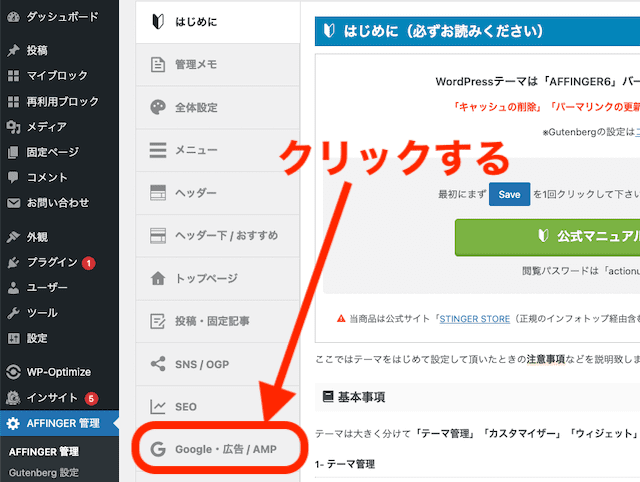Click the speech bubble icon beside コメント
Screen dimensions: 640x482
coord(13,178)
